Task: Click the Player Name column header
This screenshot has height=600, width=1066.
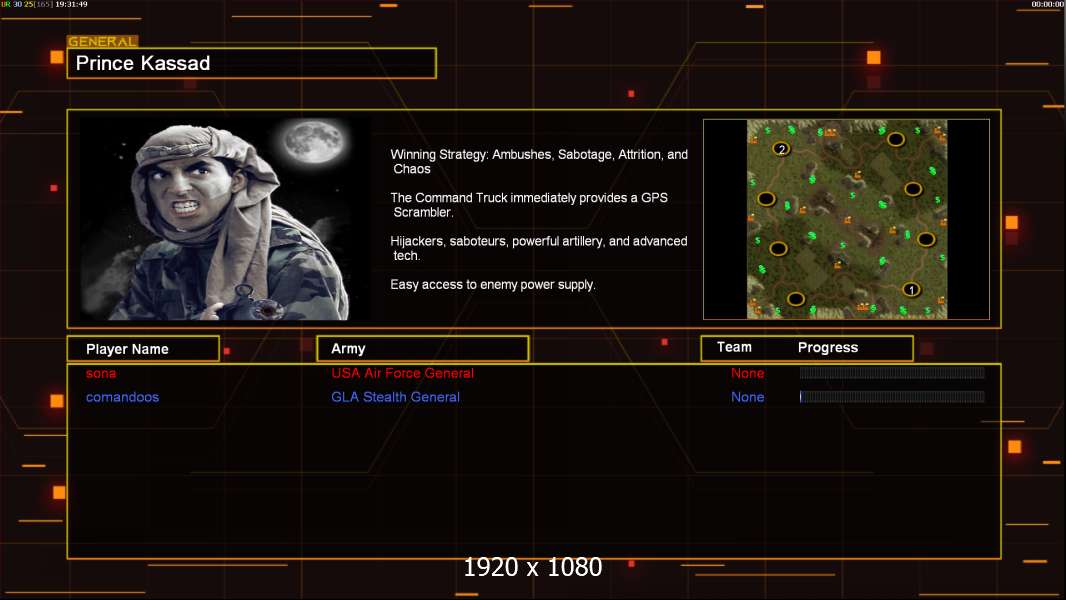Action: (143, 349)
